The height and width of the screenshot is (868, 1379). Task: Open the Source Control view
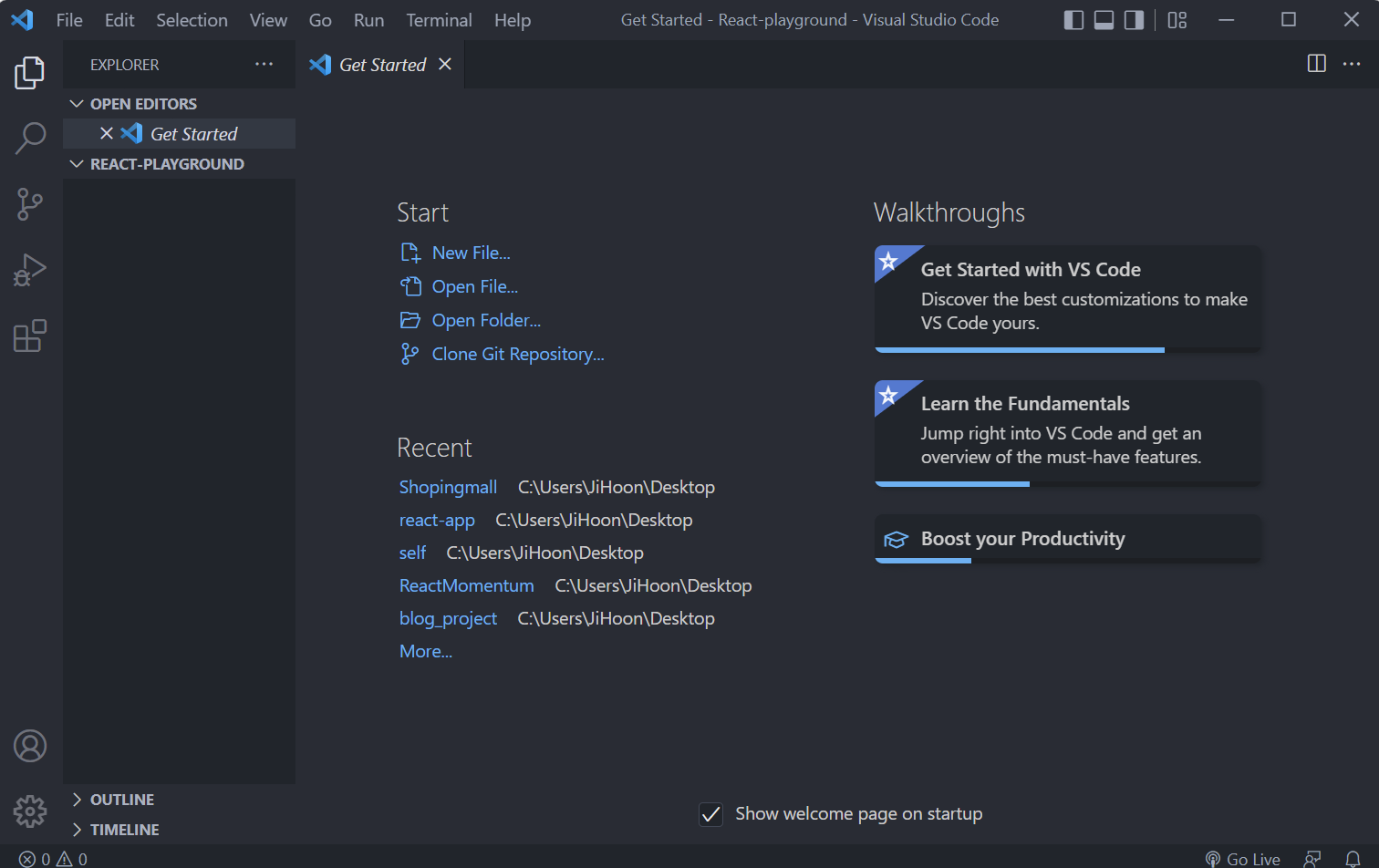30,204
